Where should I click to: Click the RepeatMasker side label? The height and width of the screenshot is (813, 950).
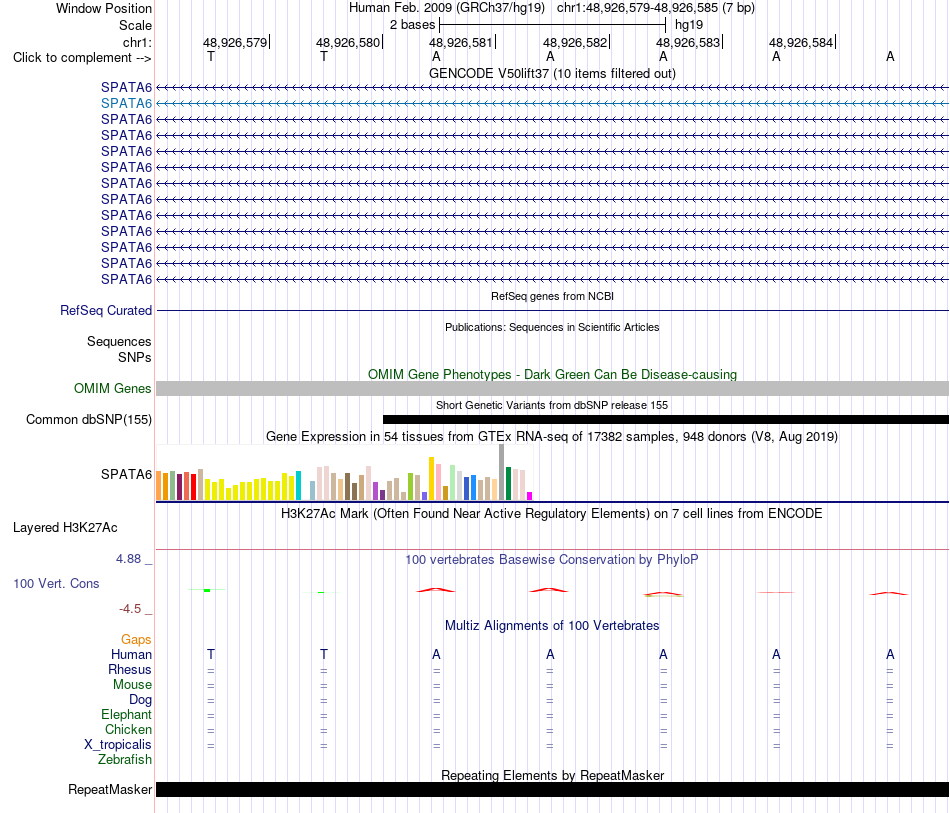tap(110, 789)
